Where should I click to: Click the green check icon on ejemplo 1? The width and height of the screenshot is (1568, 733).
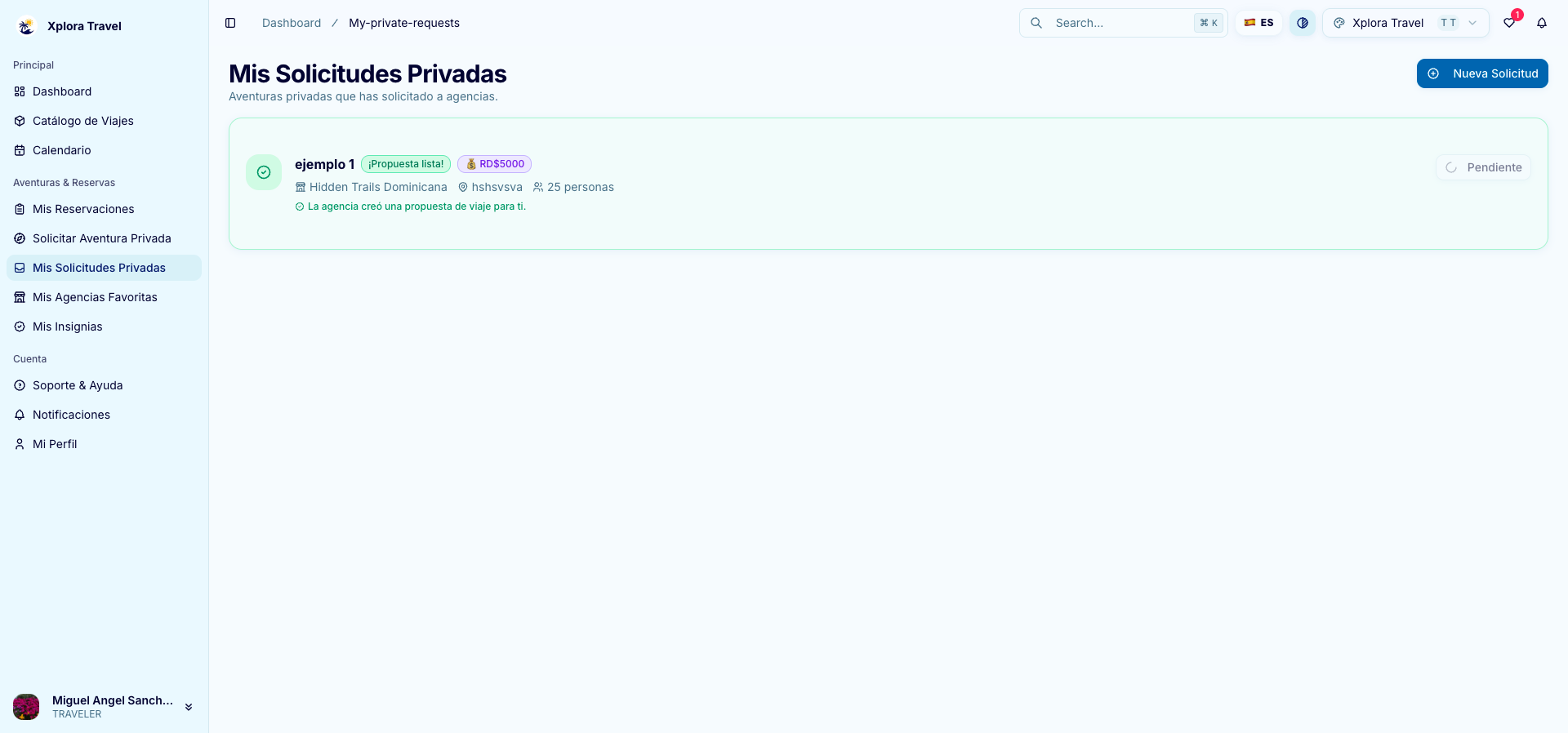(264, 172)
